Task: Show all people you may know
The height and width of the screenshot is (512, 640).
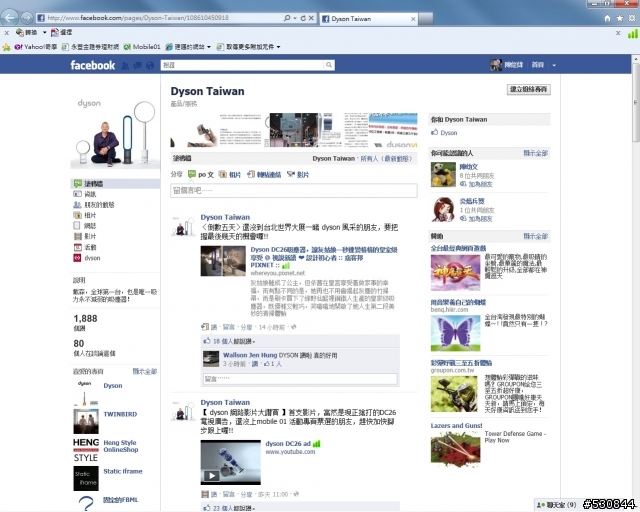Action: 536,153
